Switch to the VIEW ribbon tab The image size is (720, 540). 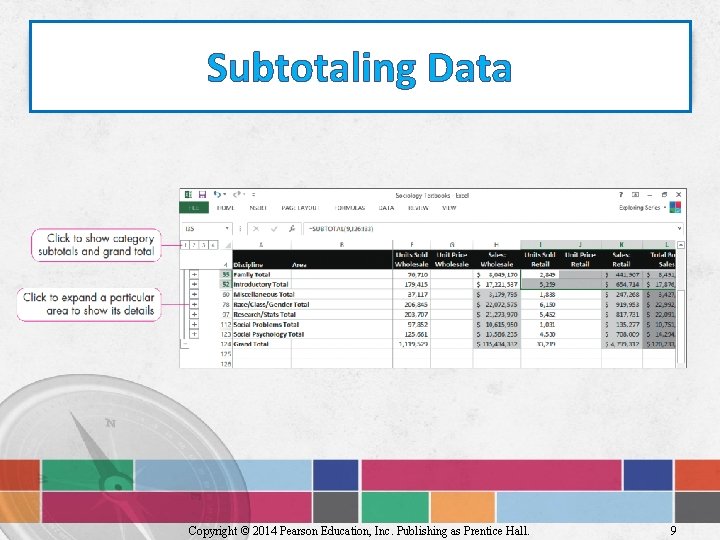[449, 208]
